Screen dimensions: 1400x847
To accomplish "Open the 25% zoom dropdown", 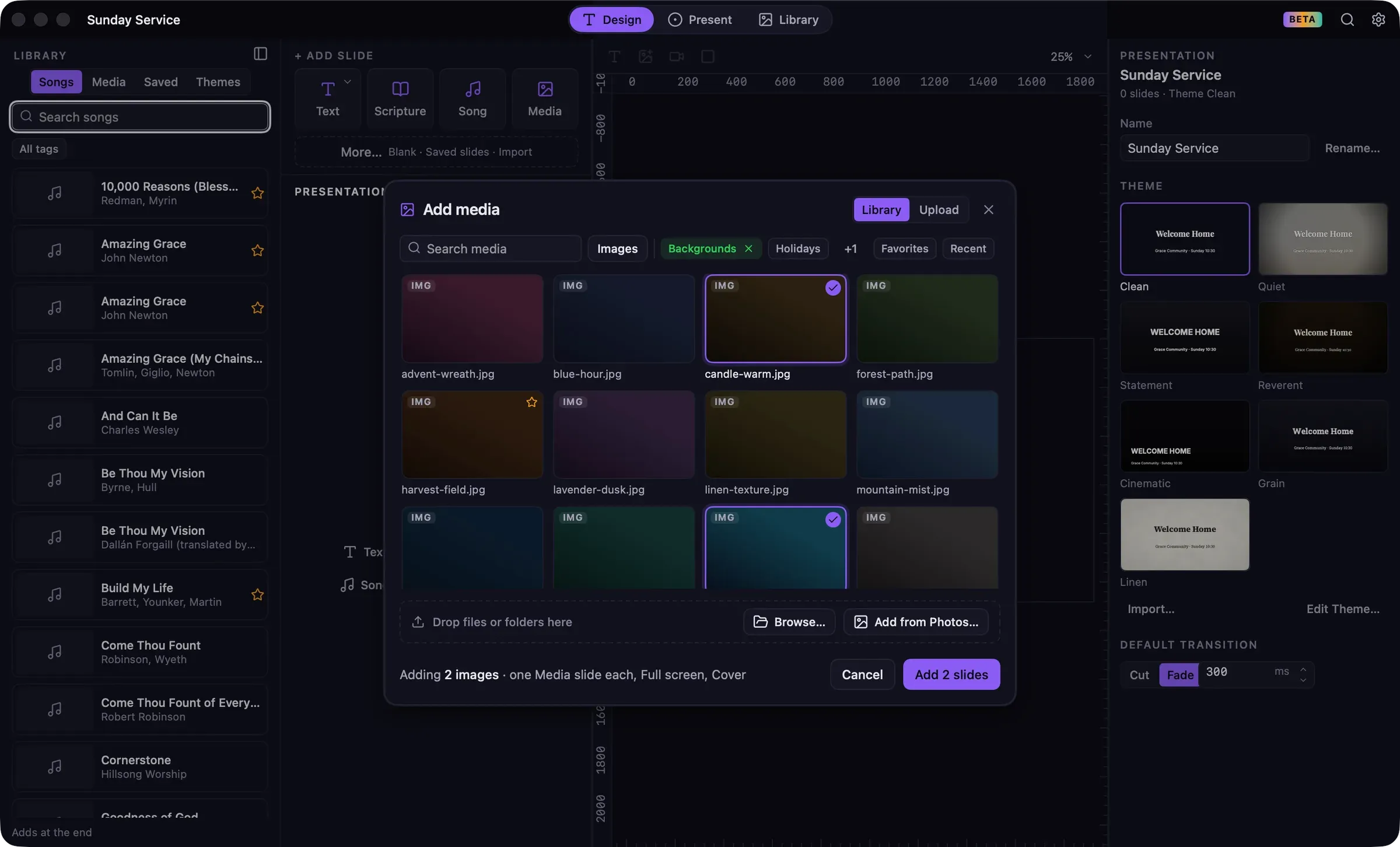I will coord(1070,57).
